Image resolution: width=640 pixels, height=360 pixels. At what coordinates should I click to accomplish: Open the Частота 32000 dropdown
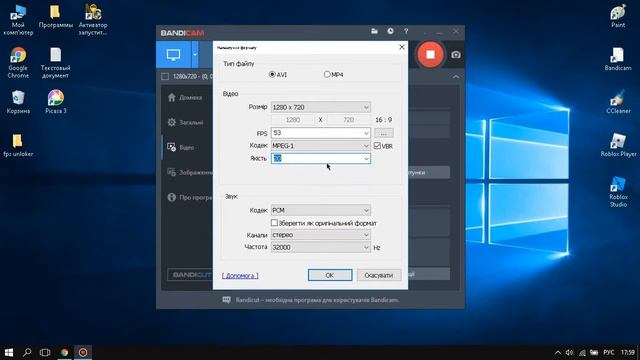321,247
